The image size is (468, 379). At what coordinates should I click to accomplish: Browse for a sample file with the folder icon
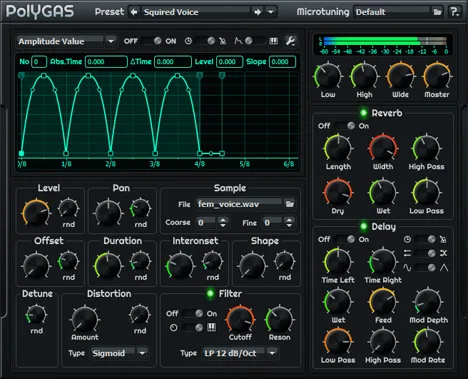[x=290, y=204]
